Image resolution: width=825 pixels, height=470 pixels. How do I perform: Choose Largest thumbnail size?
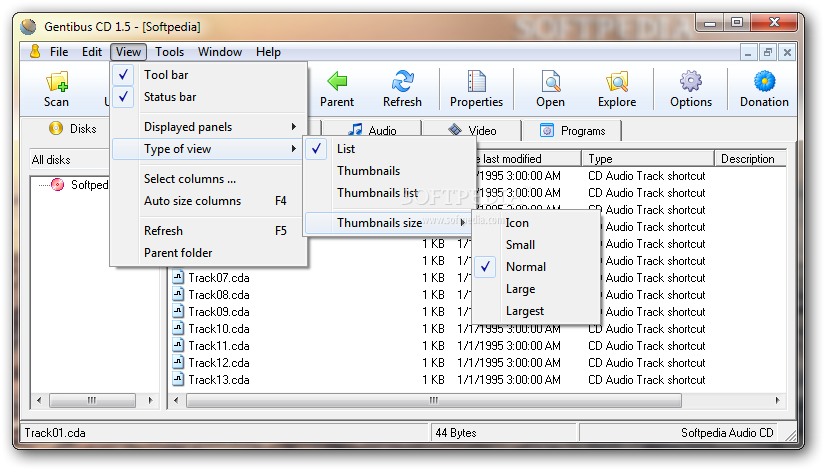(x=536, y=312)
